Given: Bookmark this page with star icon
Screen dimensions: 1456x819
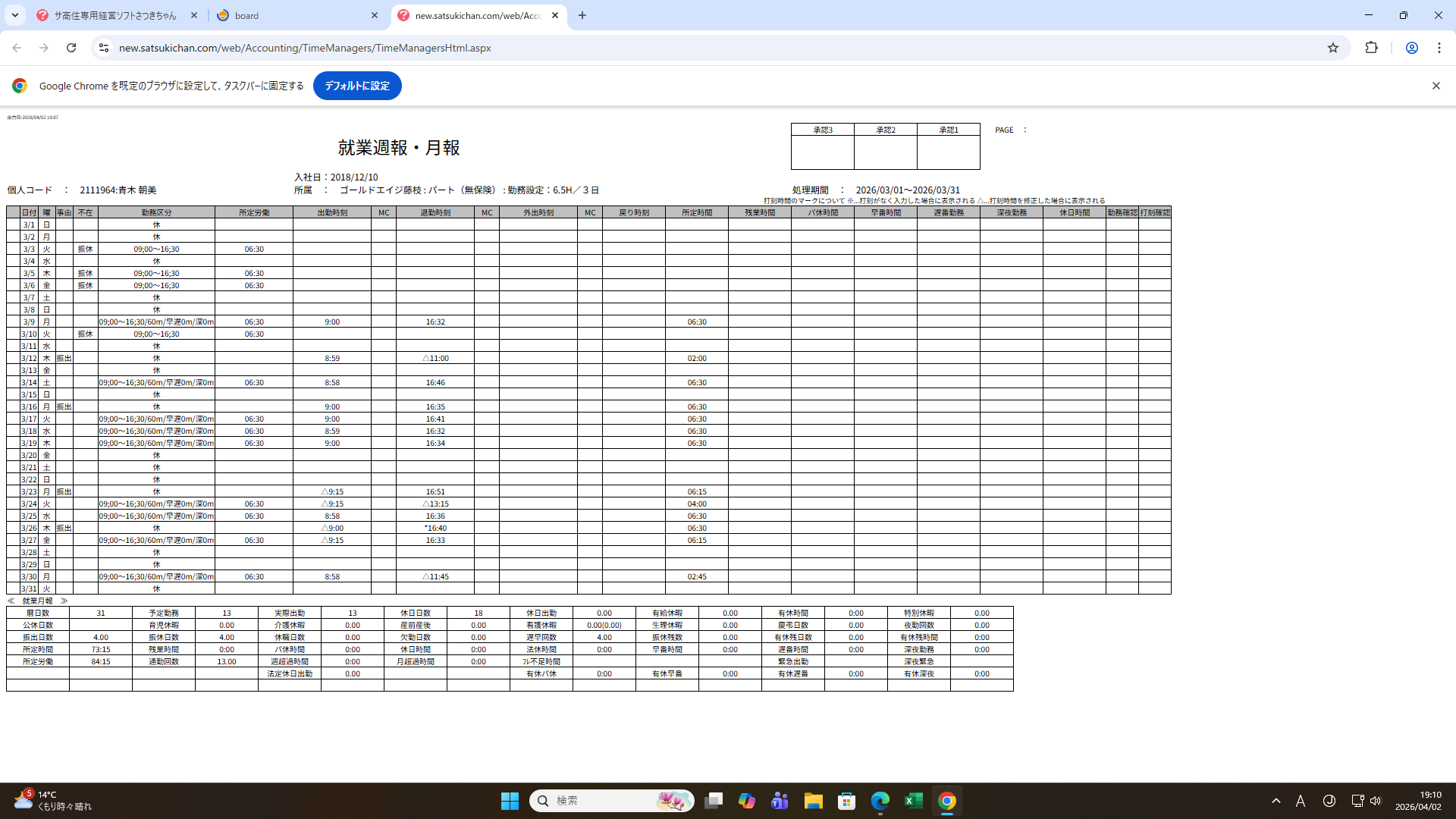Looking at the screenshot, I should pos(1333,48).
